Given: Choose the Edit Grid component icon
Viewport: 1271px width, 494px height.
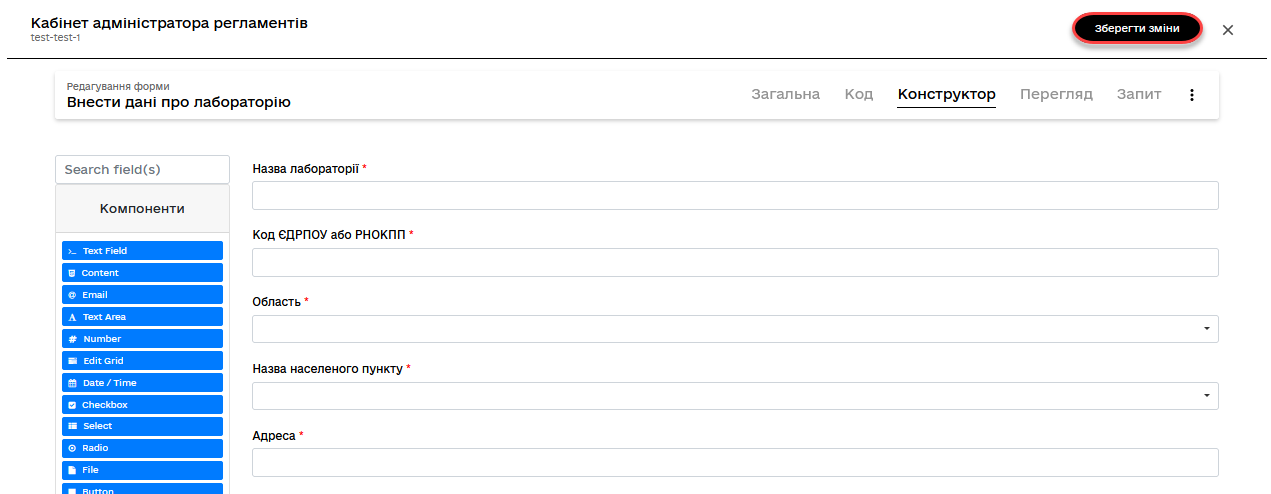Looking at the screenshot, I should pyautogui.click(x=72, y=361).
